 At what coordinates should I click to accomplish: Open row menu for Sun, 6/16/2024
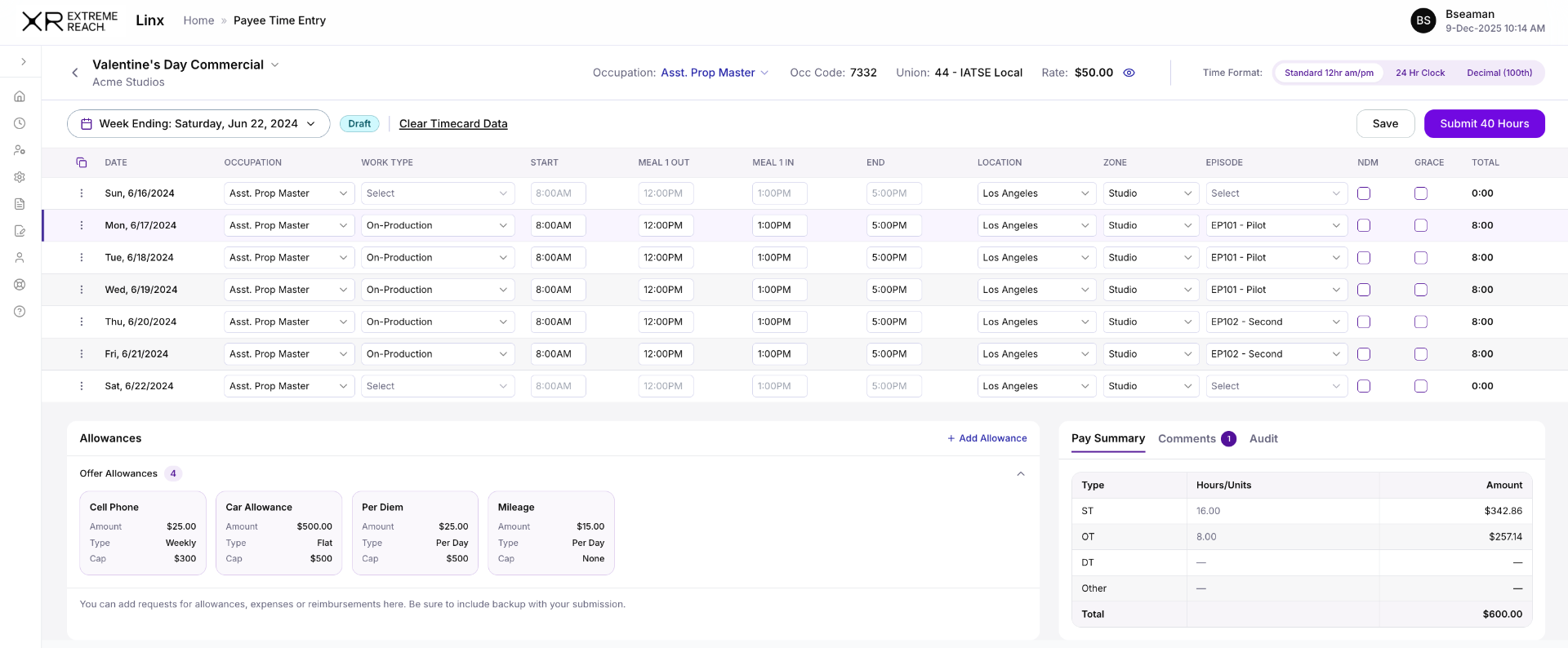tap(82, 193)
